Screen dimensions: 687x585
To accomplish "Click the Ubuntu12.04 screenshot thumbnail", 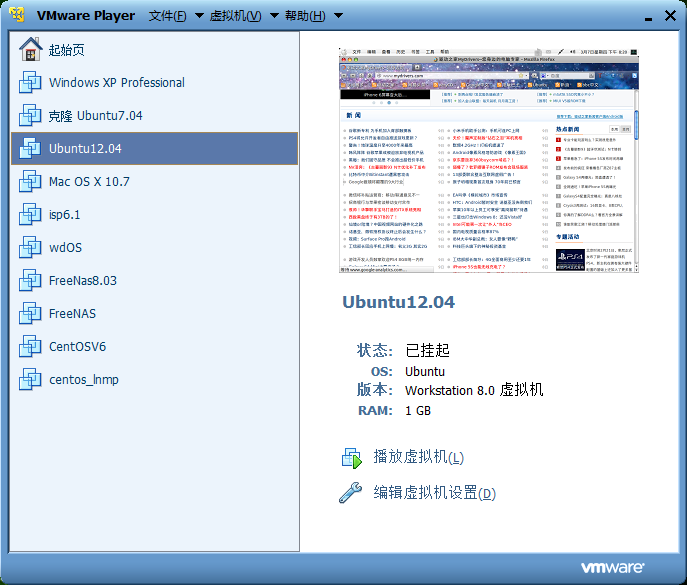I will point(489,160).
